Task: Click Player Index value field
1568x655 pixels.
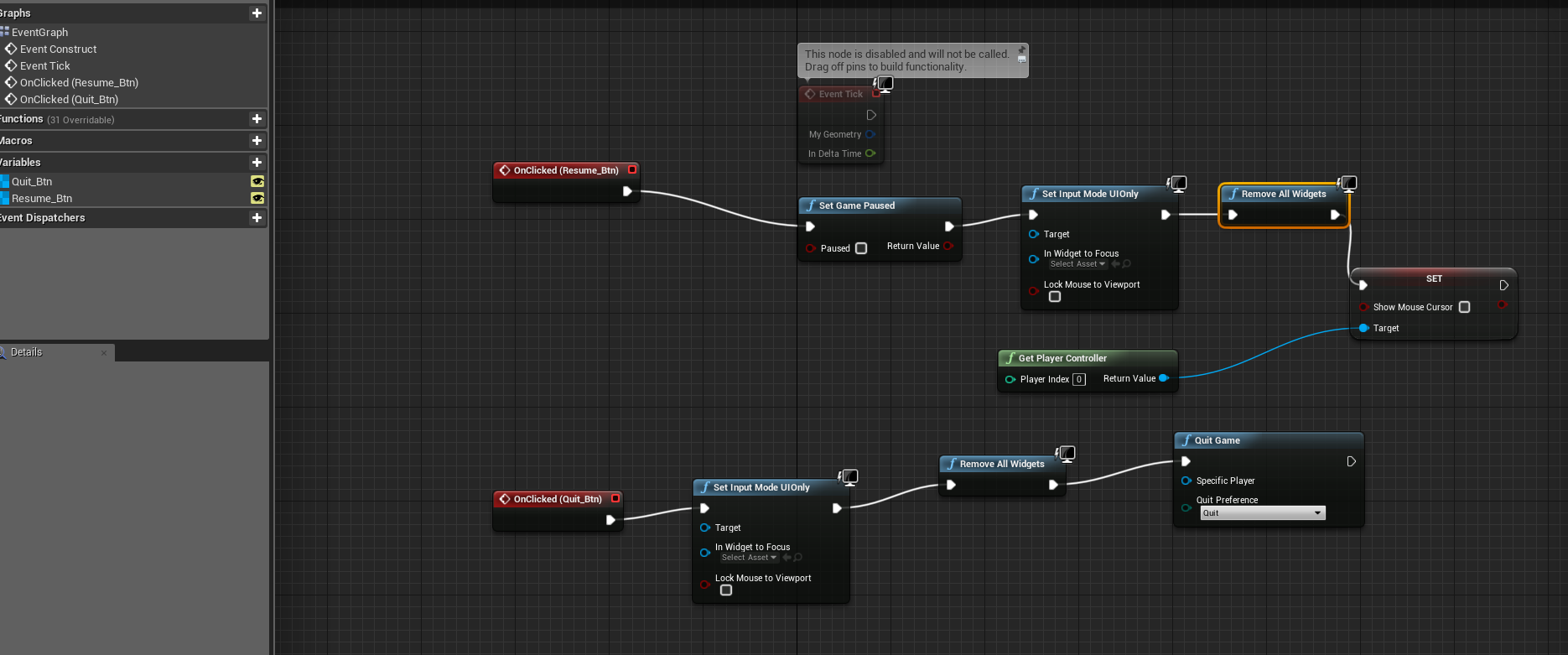Action: click(1079, 379)
